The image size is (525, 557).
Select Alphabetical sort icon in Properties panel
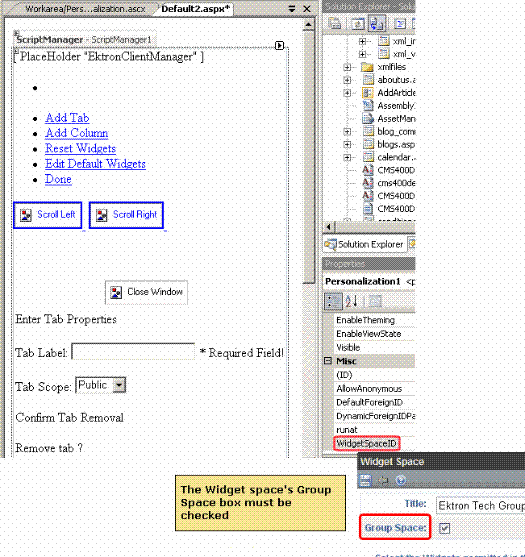tap(352, 301)
